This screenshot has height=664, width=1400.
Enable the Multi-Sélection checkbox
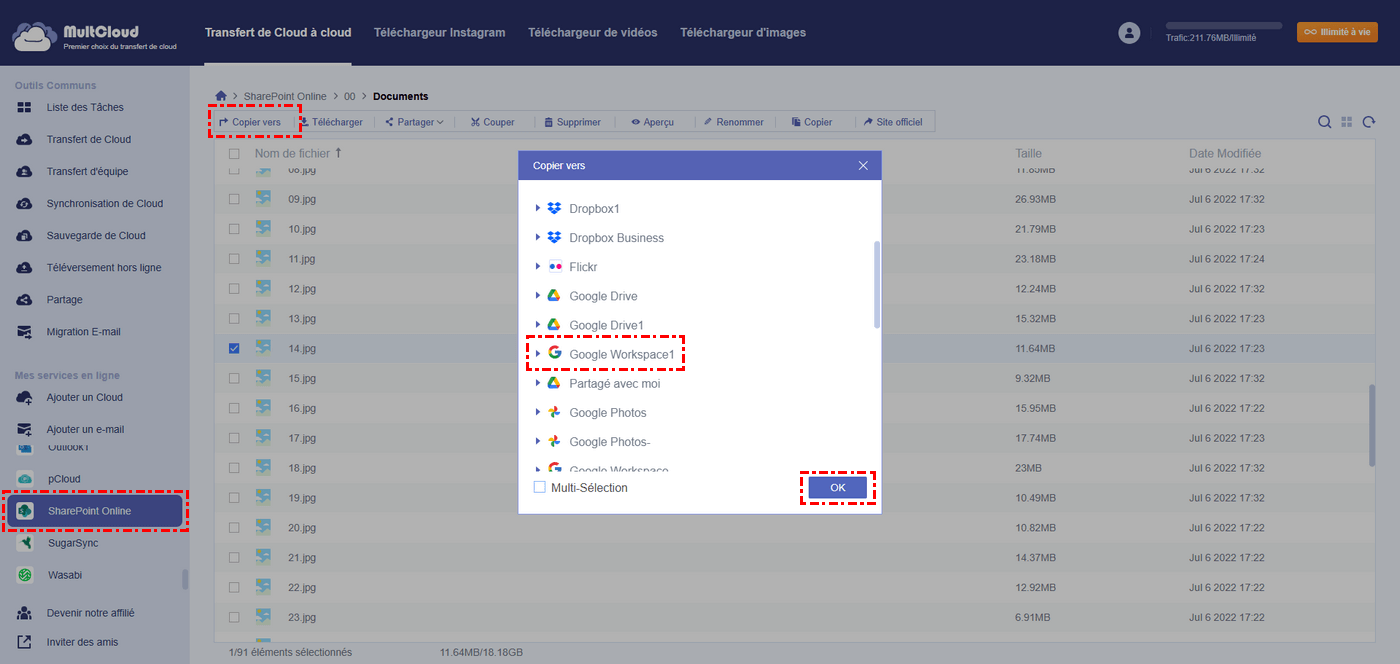point(540,487)
